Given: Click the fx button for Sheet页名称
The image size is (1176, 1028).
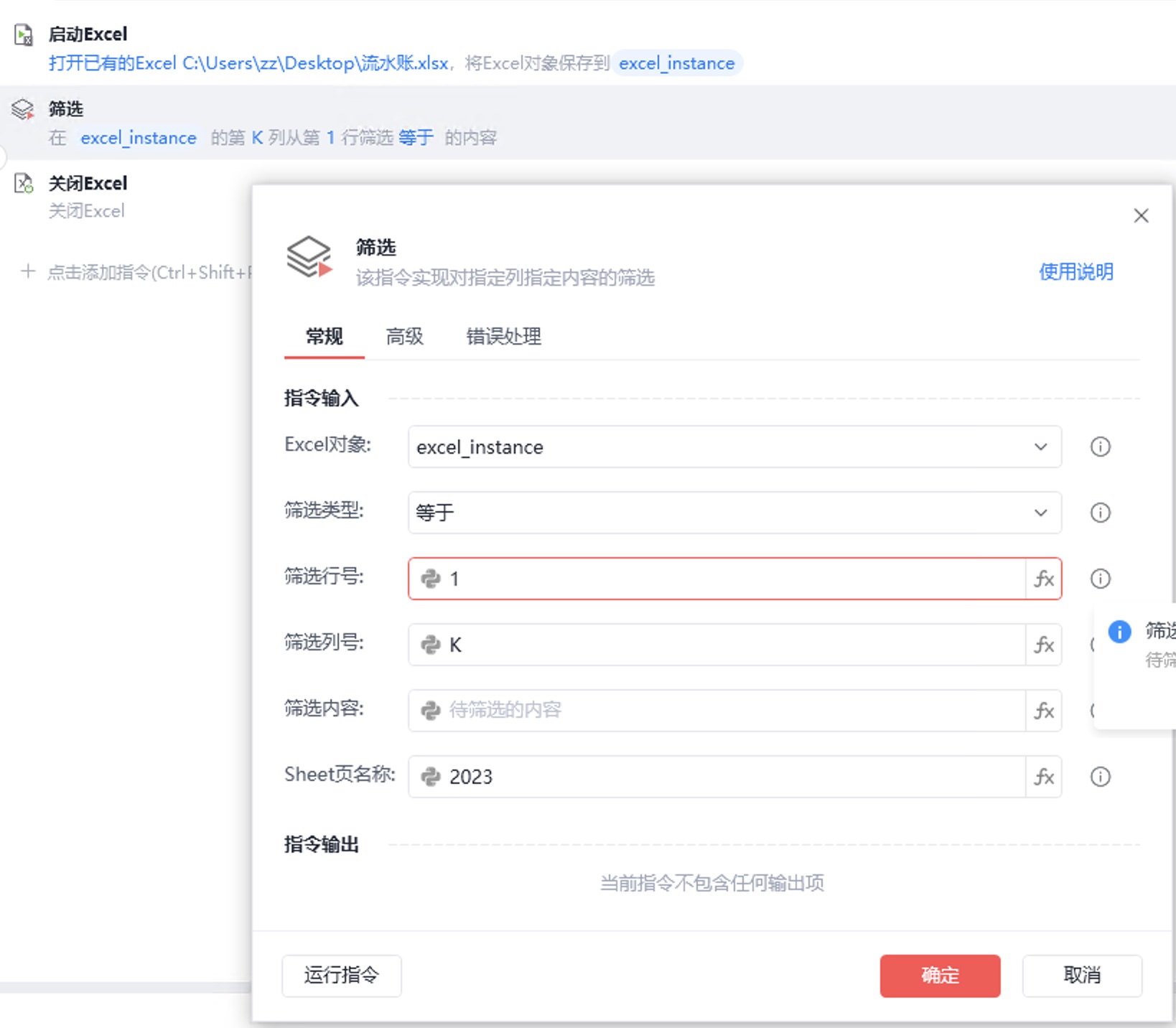Looking at the screenshot, I should point(1044,777).
